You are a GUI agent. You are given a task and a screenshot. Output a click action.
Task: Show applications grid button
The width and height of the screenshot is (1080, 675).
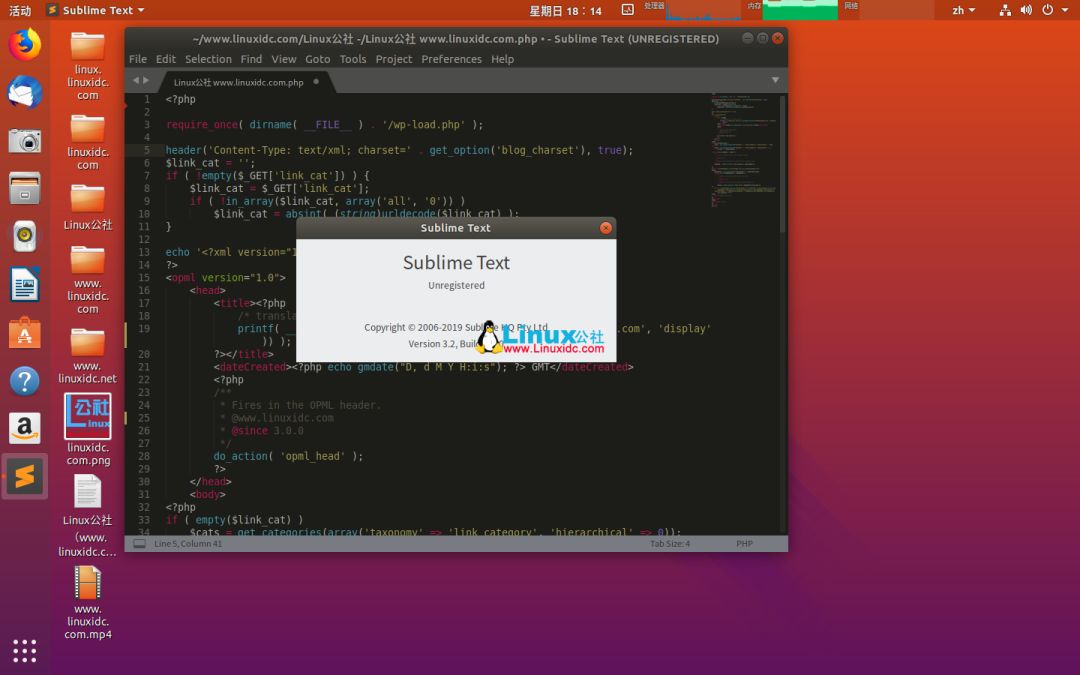tap(25, 650)
